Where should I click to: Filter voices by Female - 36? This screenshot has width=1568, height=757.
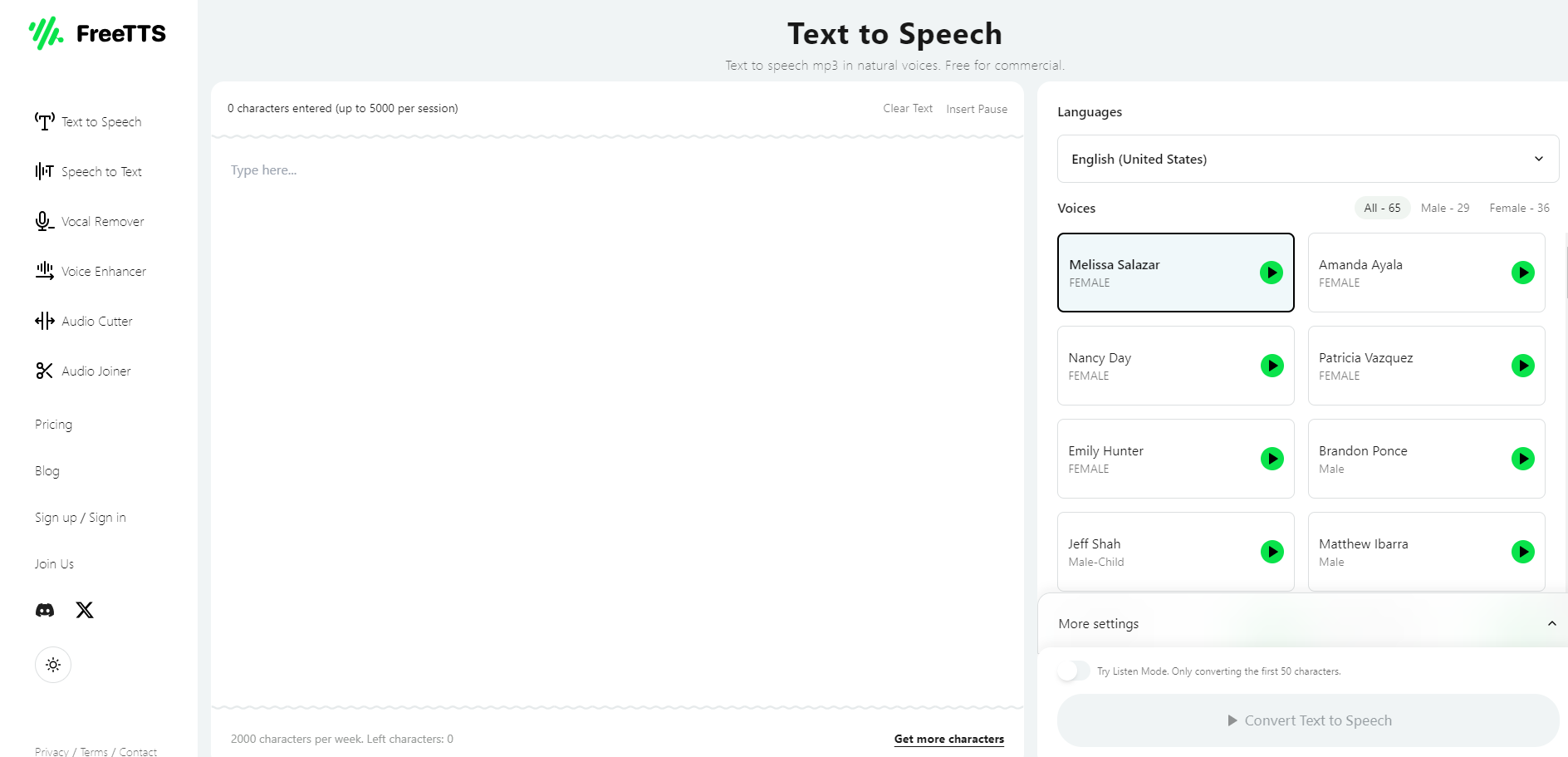(1519, 208)
